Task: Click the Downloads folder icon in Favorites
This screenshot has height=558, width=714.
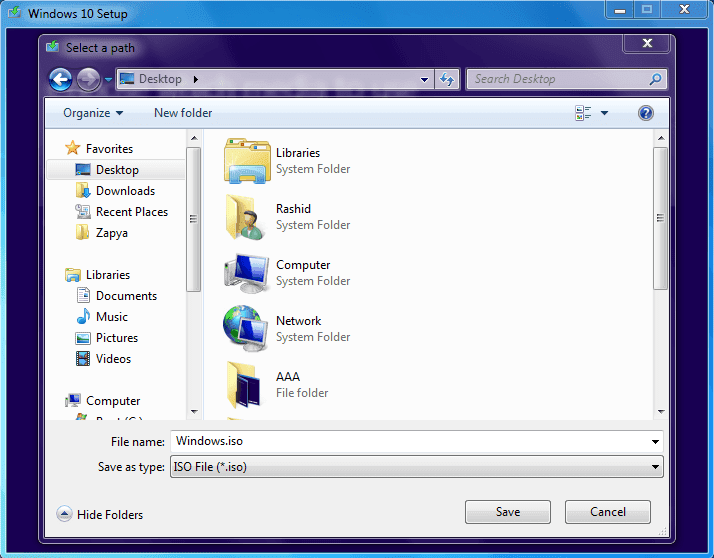Action: pos(83,190)
